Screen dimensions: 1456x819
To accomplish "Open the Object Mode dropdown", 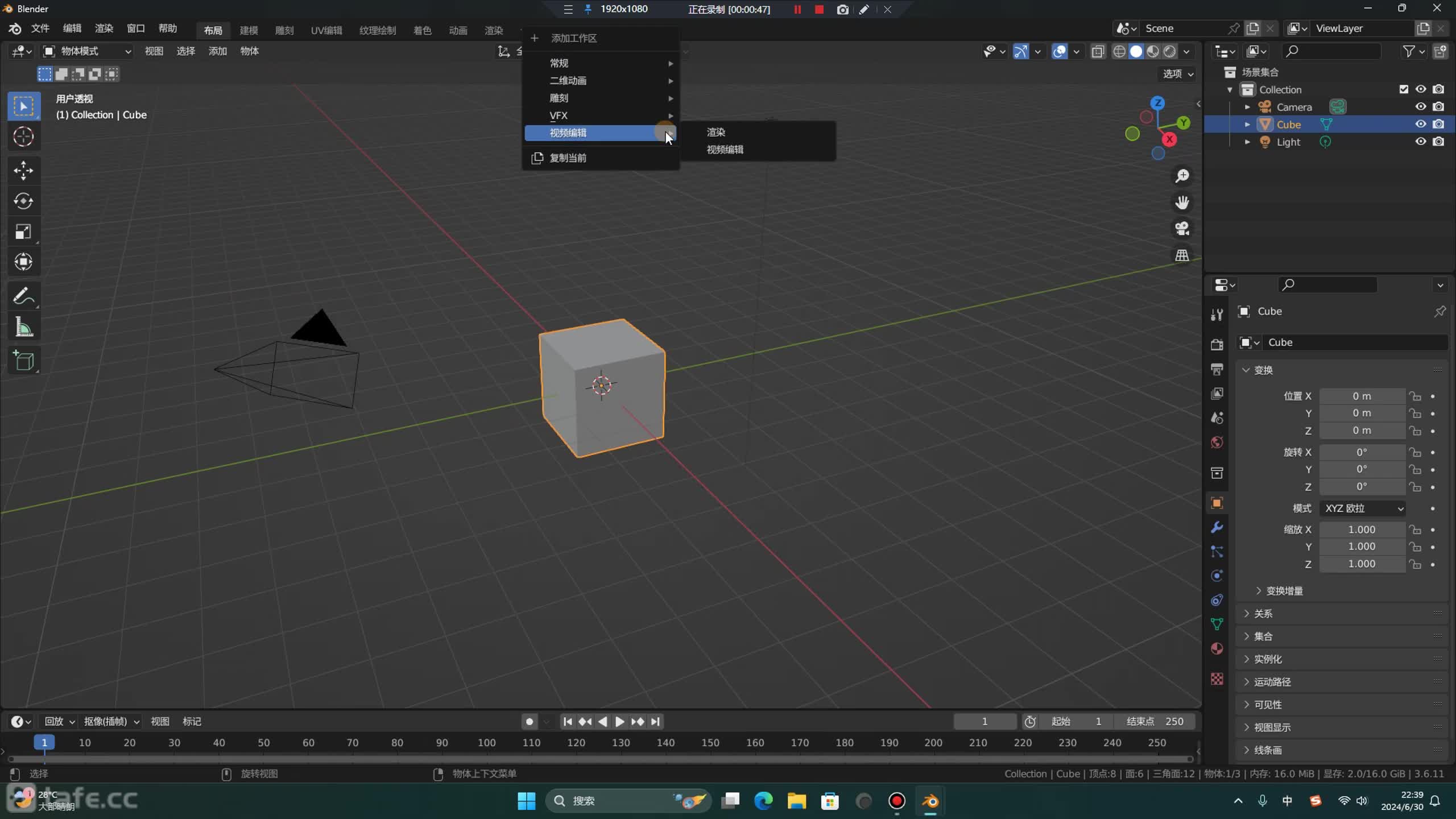I will pyautogui.click(x=88, y=51).
